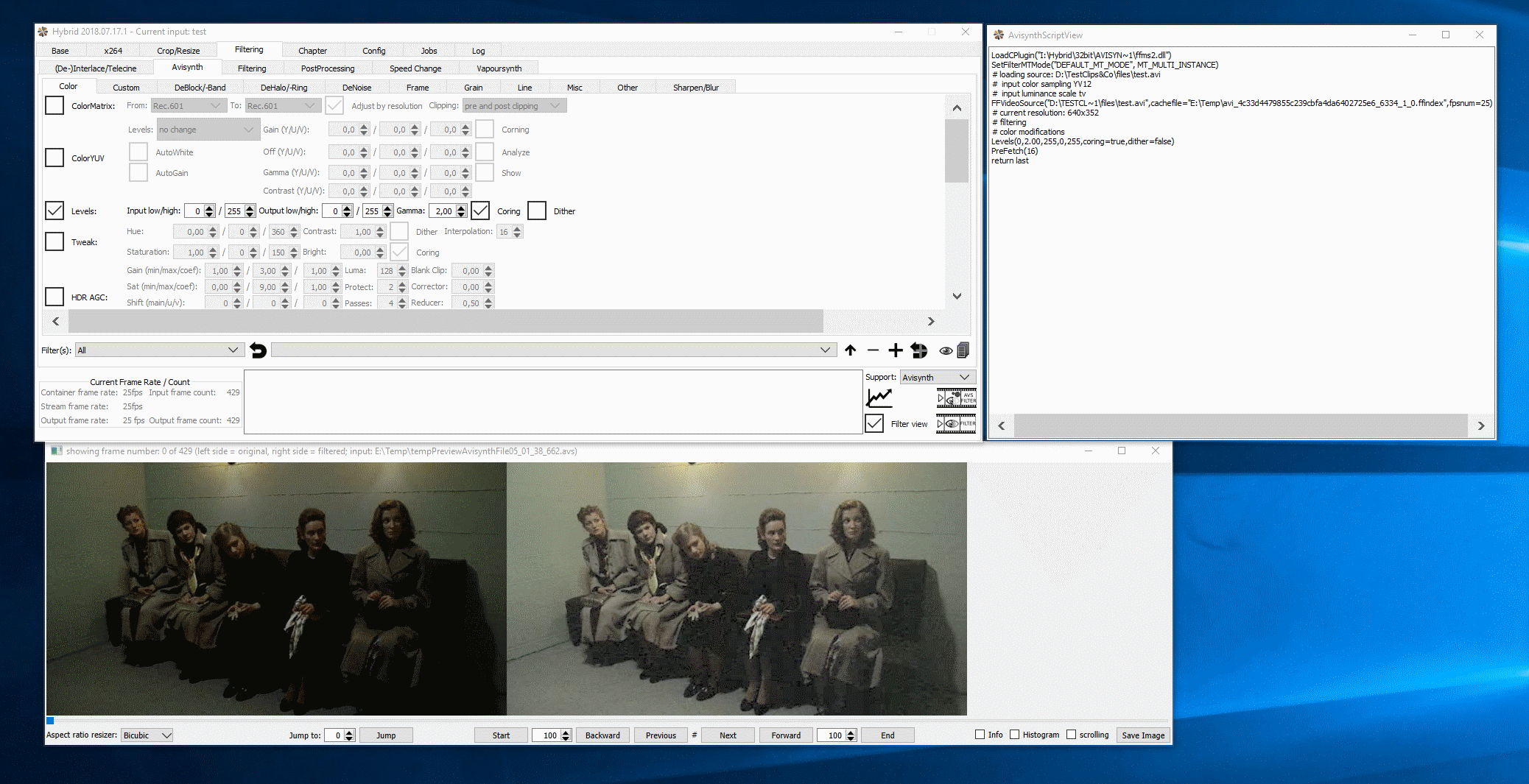Toggle the Histogram checkbox
The width and height of the screenshot is (1529, 784).
1014,735
